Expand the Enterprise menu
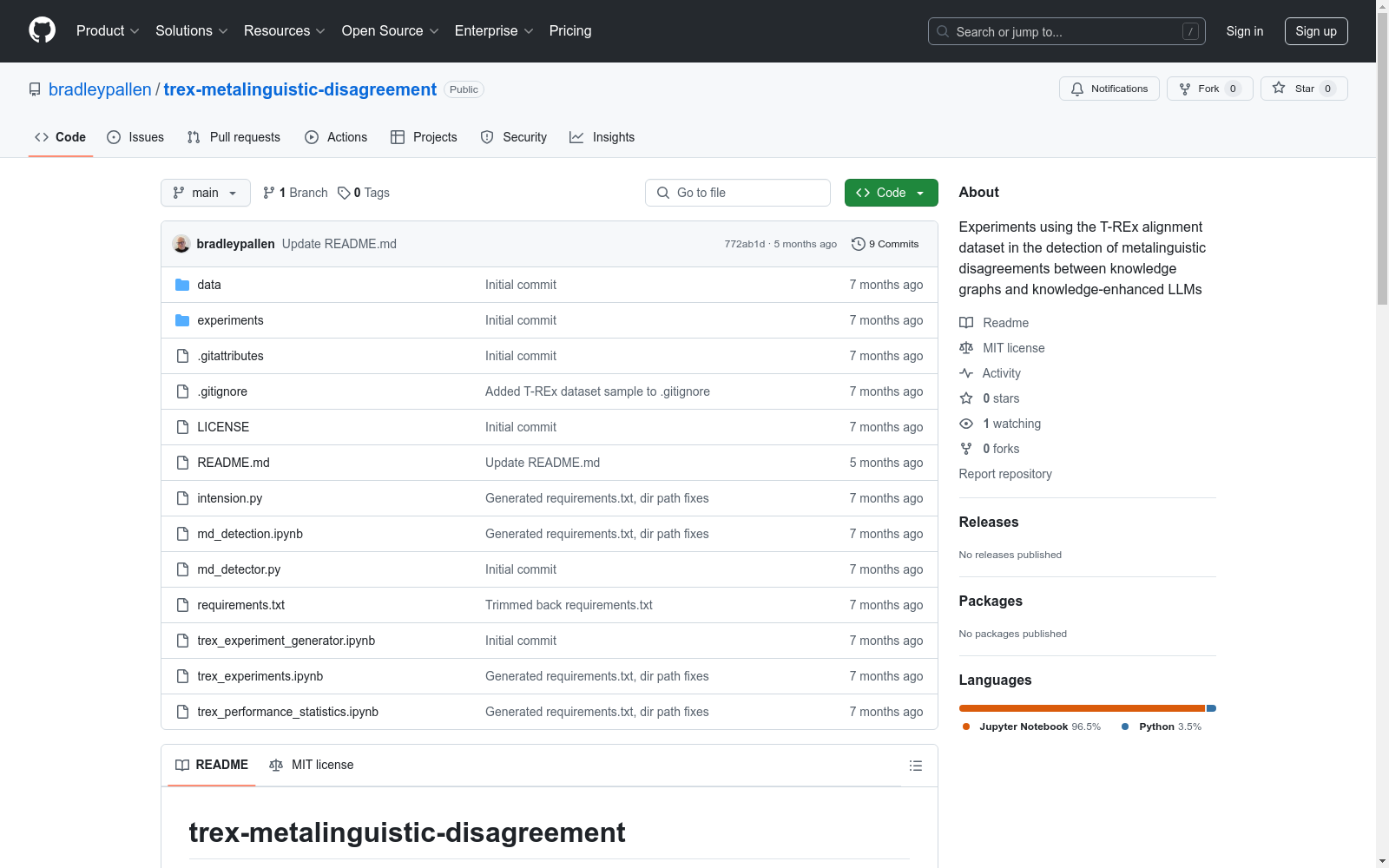The image size is (1389, 868). click(494, 30)
